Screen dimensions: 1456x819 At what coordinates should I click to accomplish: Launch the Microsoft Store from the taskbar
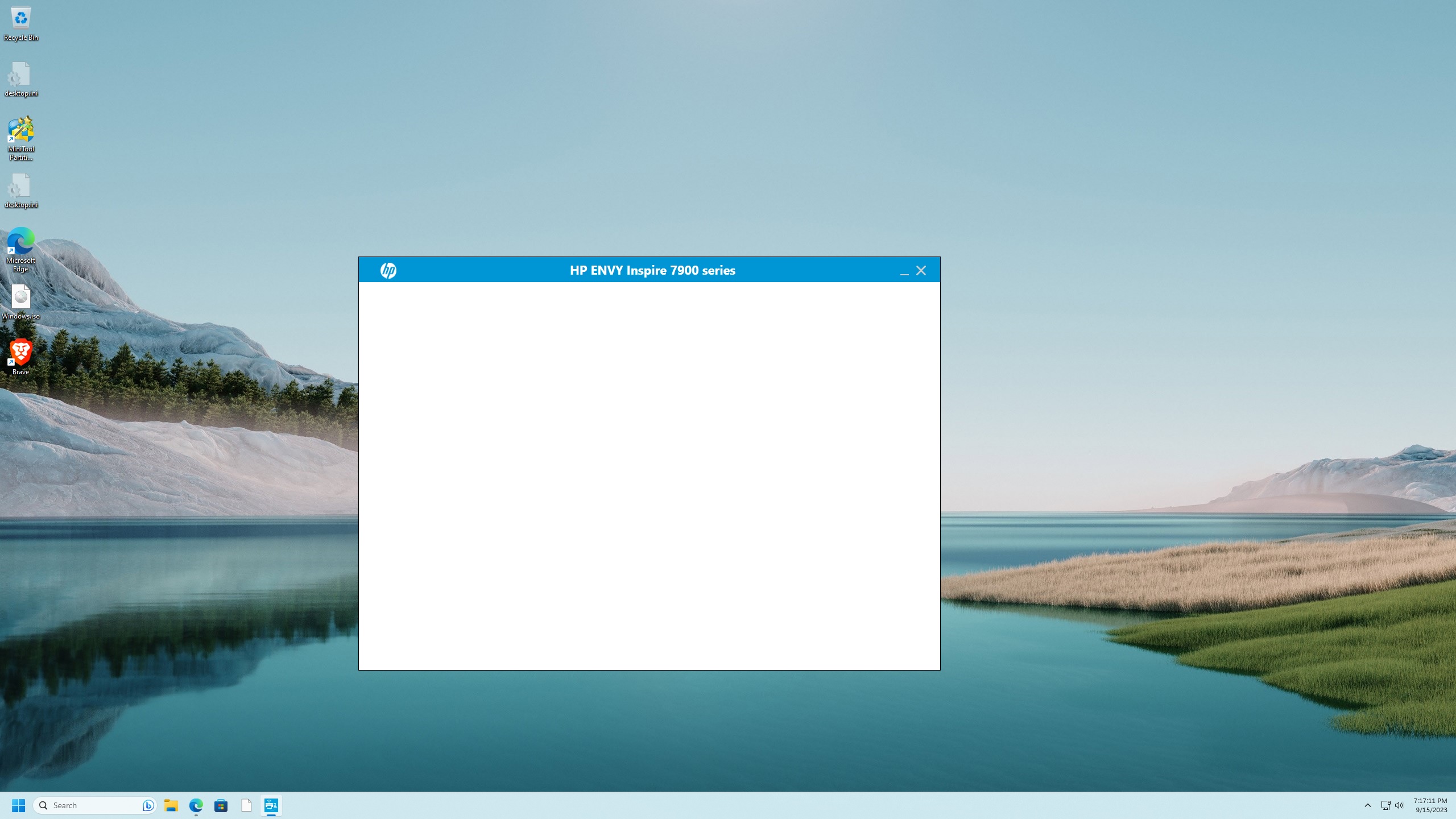pos(221,805)
